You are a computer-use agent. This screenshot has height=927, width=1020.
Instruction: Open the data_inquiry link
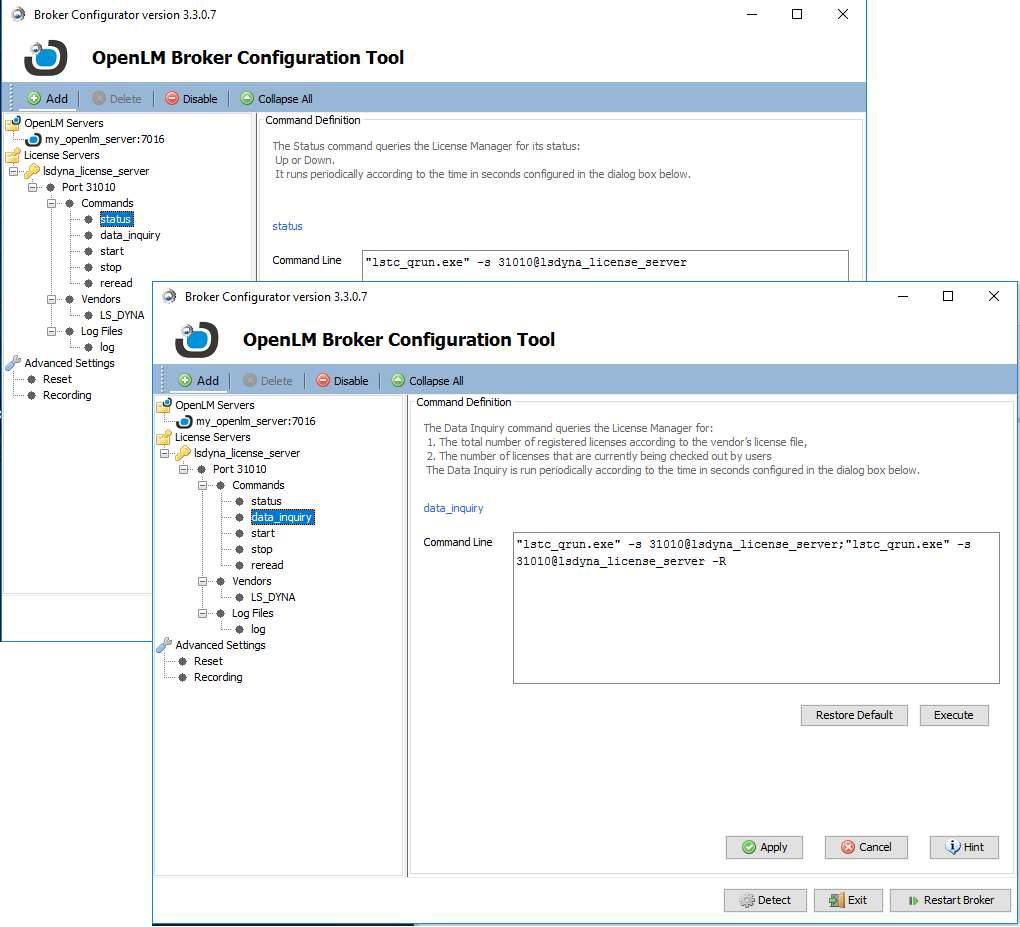pos(453,508)
